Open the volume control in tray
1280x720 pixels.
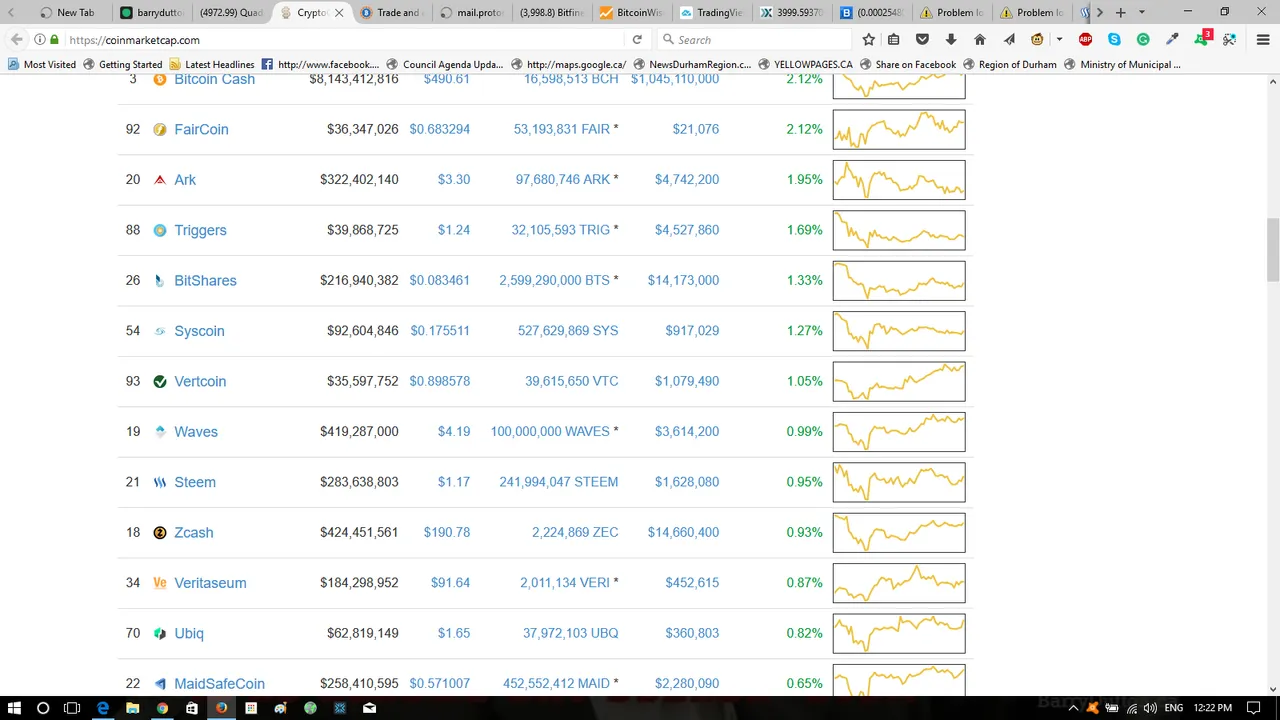[x=1149, y=708]
